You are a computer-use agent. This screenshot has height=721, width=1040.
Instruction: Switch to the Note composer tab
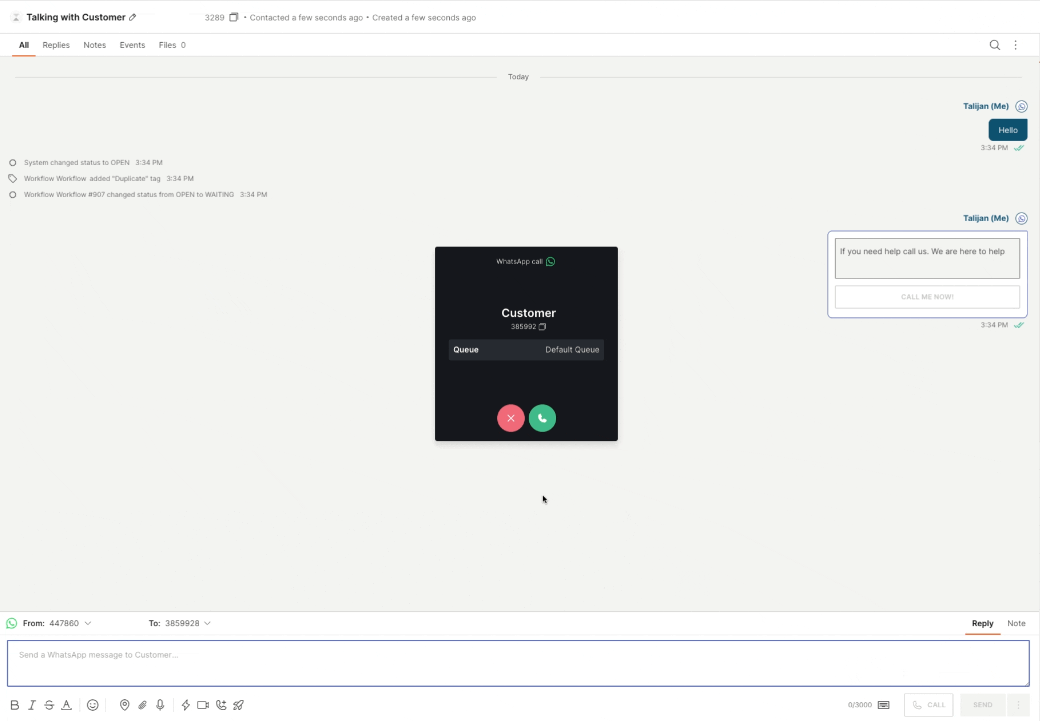pos(1016,623)
